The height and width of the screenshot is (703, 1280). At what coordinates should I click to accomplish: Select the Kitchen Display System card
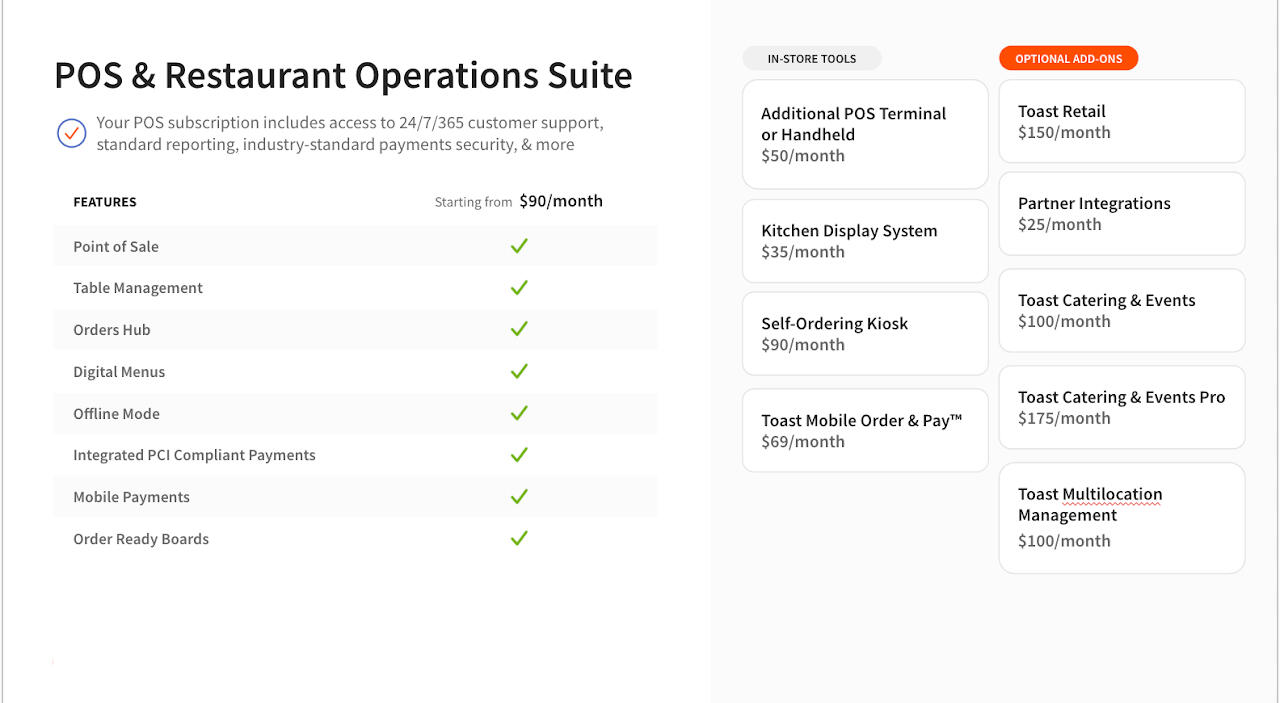tap(865, 241)
